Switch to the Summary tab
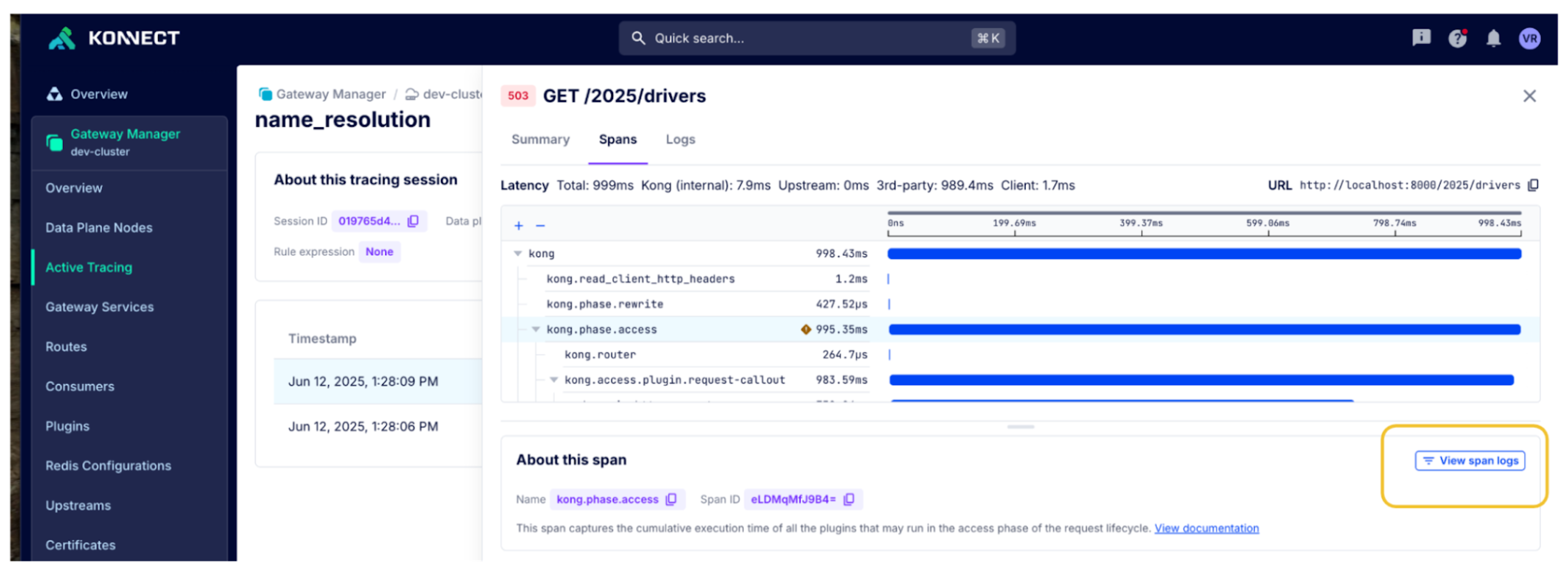Image resolution: width=1568 pixels, height=562 pixels. click(540, 140)
